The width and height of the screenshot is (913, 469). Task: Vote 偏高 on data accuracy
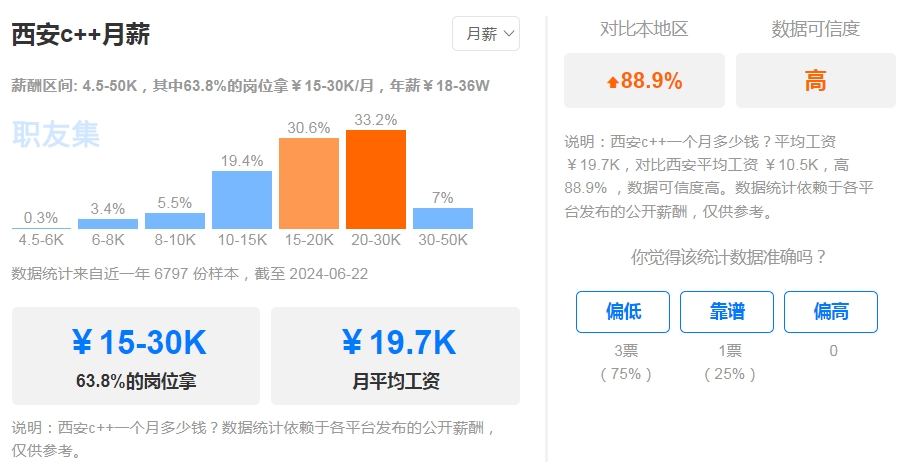(x=830, y=312)
